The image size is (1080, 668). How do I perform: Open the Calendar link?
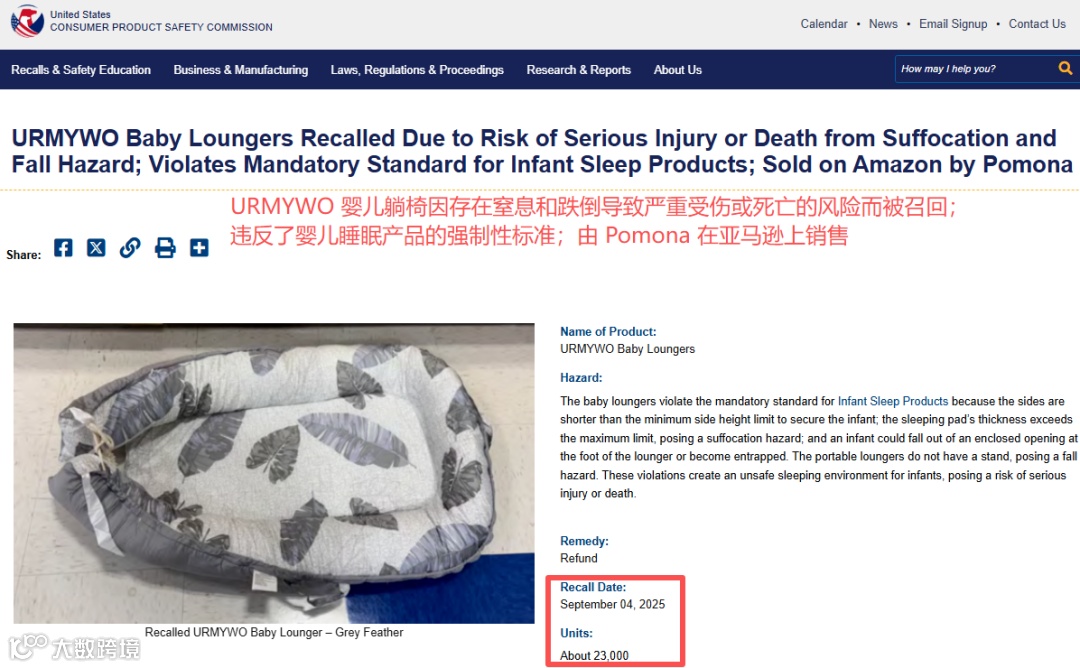(x=824, y=23)
